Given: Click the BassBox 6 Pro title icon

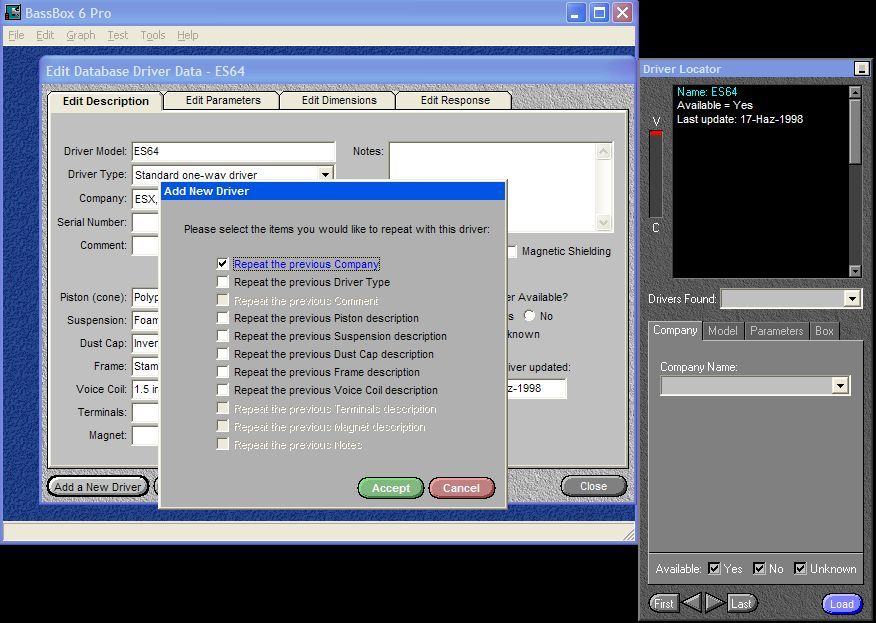Looking at the screenshot, I should [x=14, y=13].
